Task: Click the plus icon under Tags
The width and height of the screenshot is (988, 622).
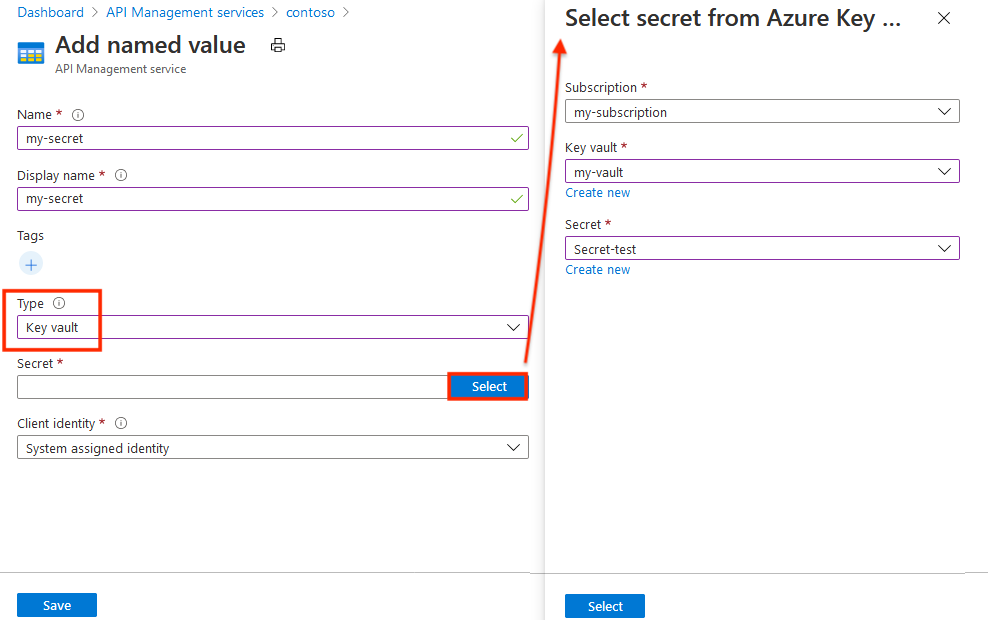Action: pyautogui.click(x=30, y=264)
